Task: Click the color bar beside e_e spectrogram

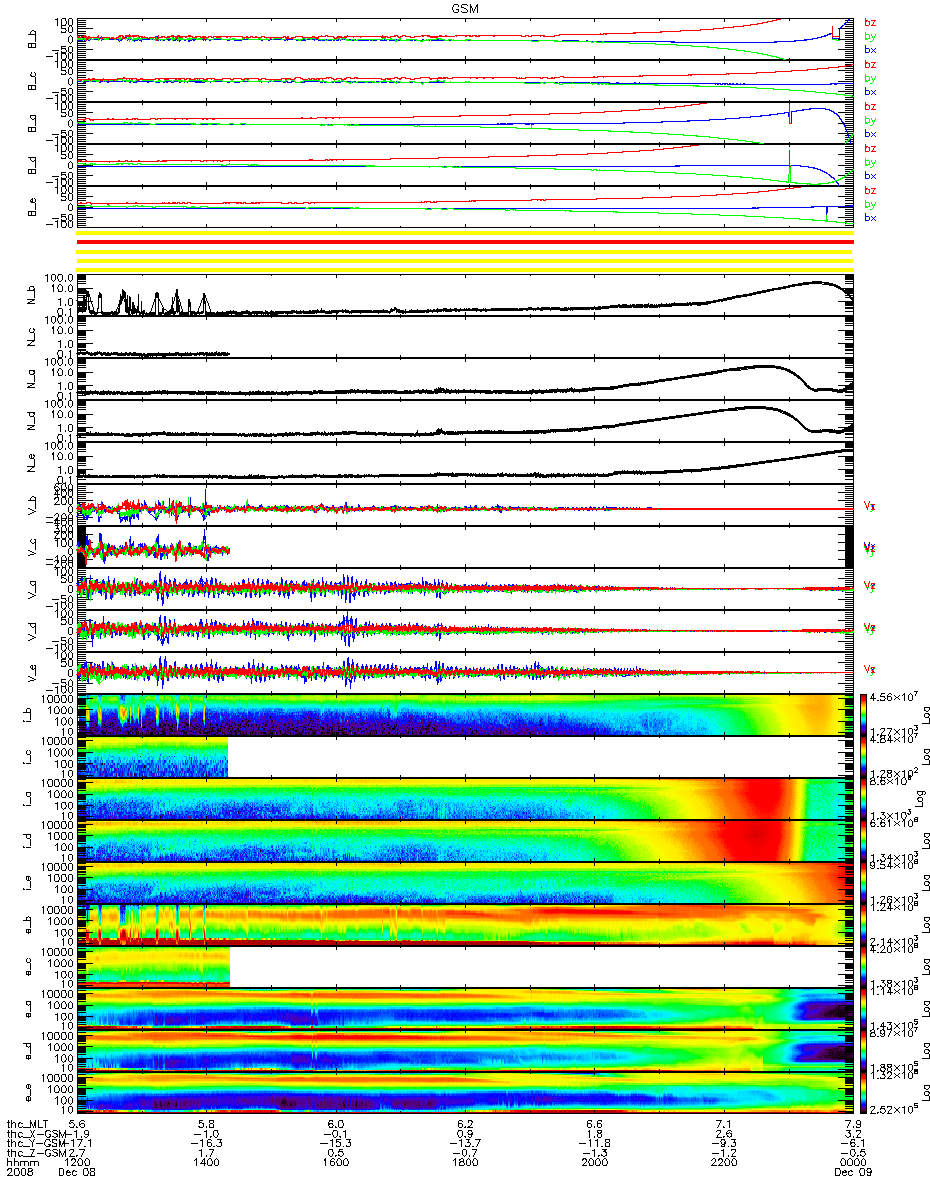Action: coord(864,1092)
